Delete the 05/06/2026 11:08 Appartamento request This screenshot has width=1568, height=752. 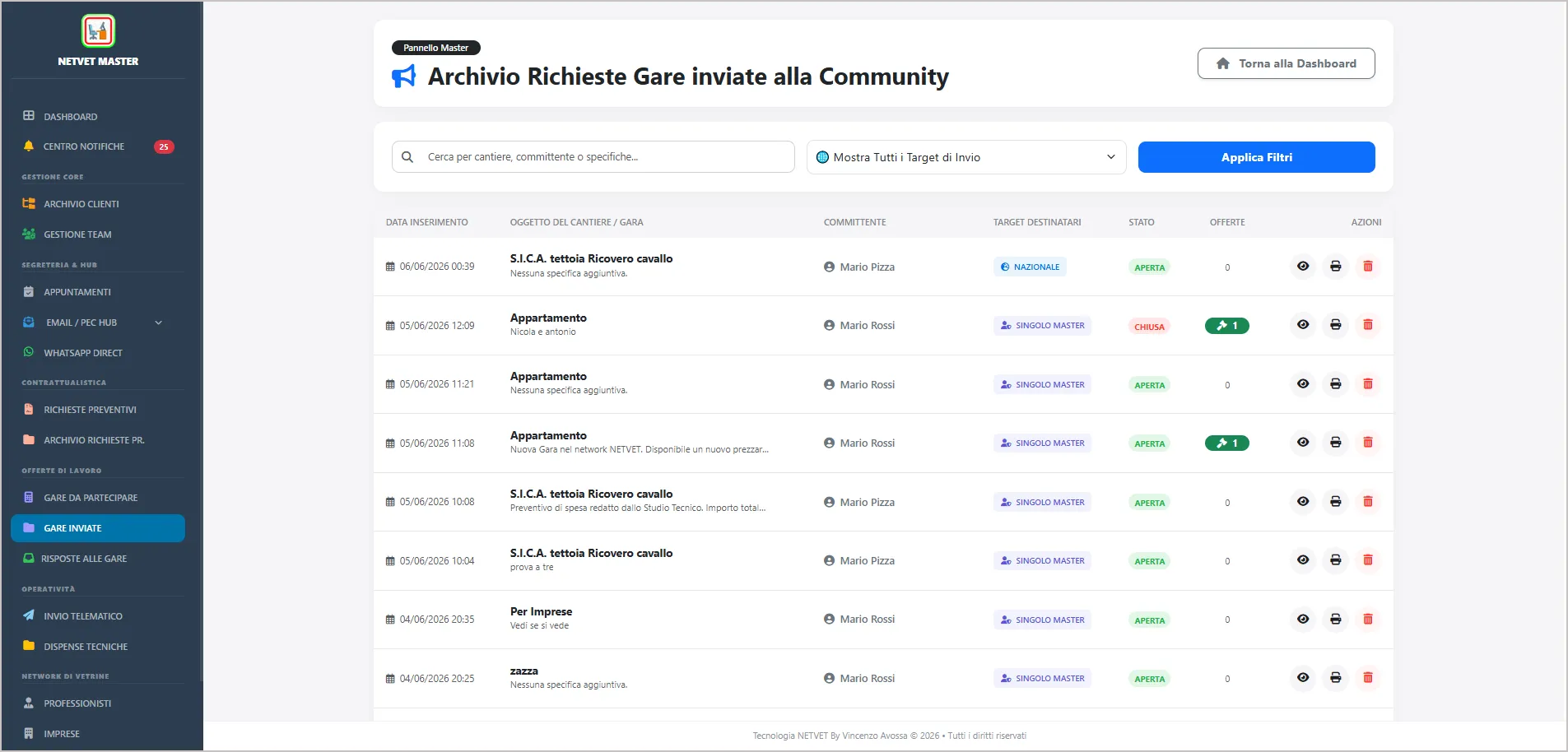[1368, 443]
